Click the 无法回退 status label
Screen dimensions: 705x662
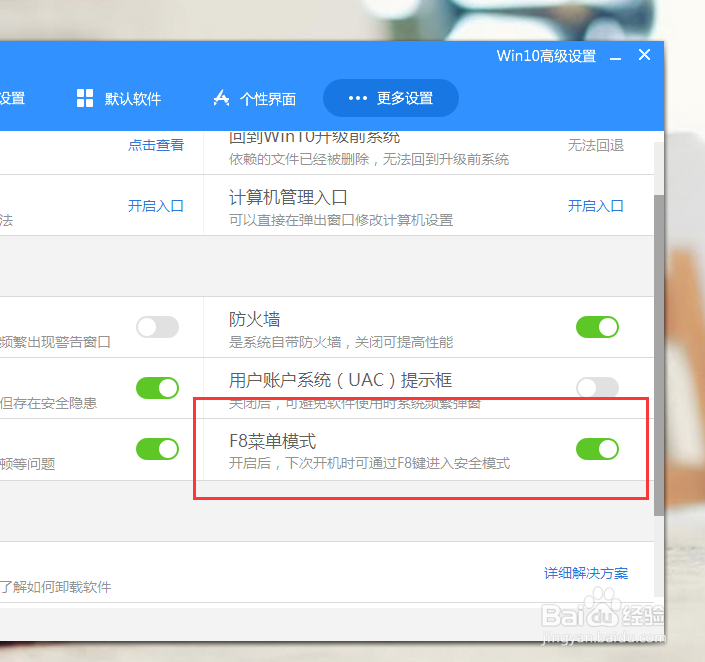click(595, 145)
